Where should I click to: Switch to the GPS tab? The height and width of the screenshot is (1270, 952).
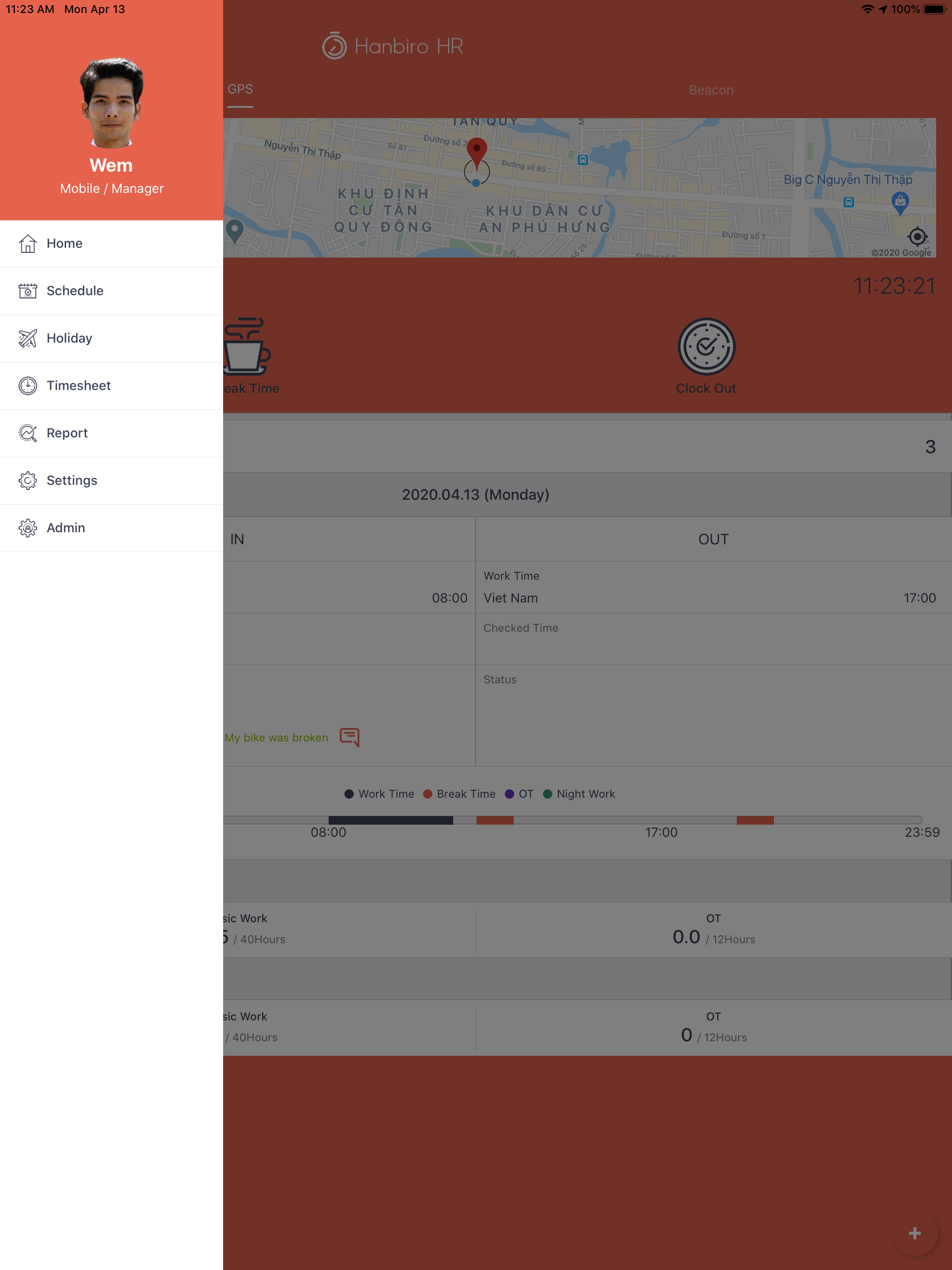pos(240,90)
